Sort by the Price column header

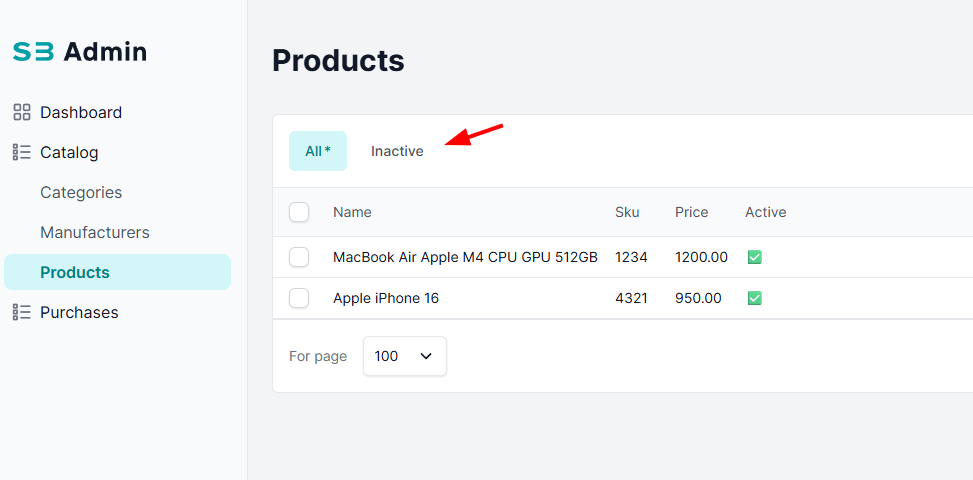tap(691, 212)
